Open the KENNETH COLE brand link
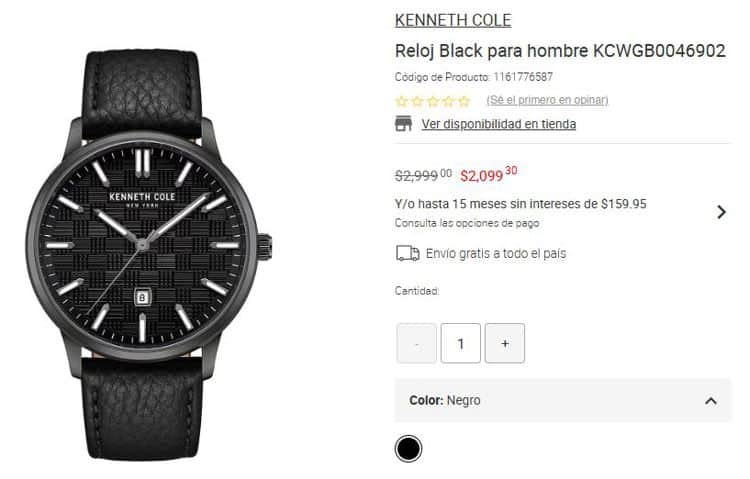 point(453,20)
